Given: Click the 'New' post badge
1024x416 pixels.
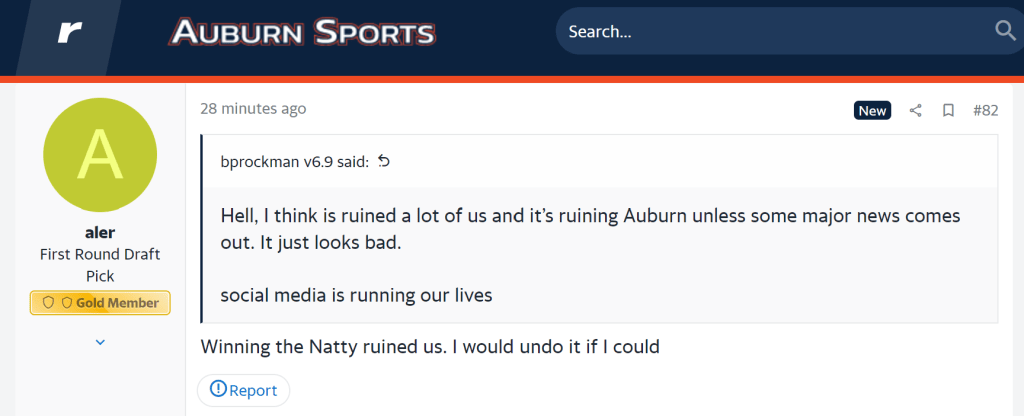Looking at the screenshot, I should pos(872,110).
